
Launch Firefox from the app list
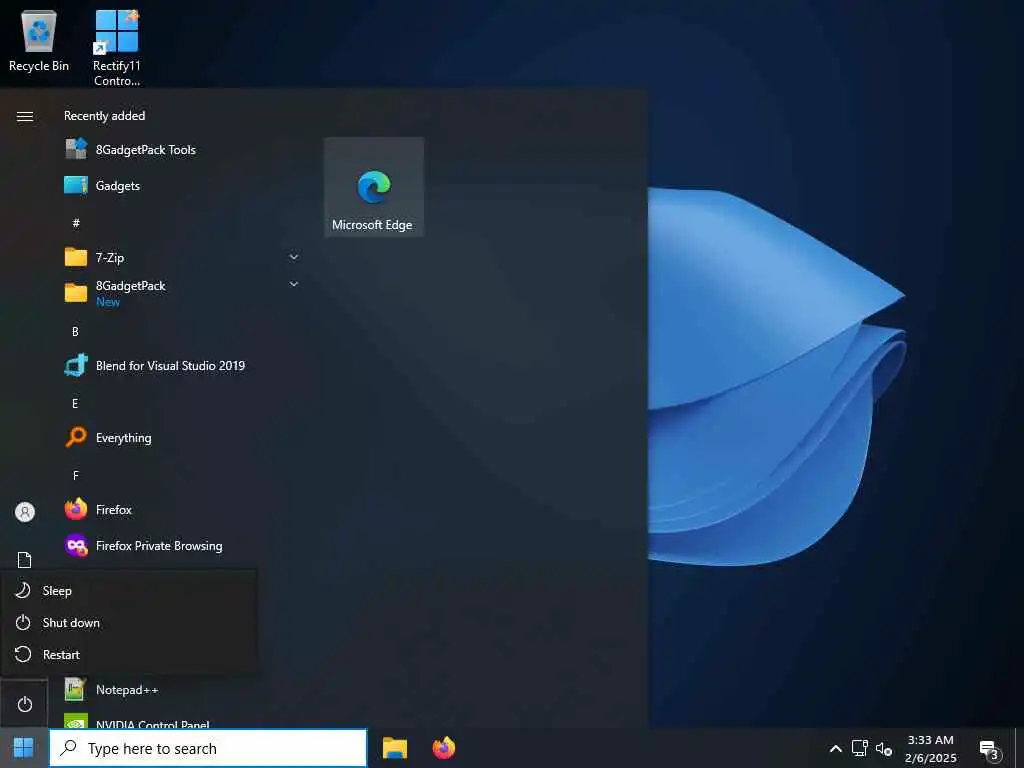[183, 509]
